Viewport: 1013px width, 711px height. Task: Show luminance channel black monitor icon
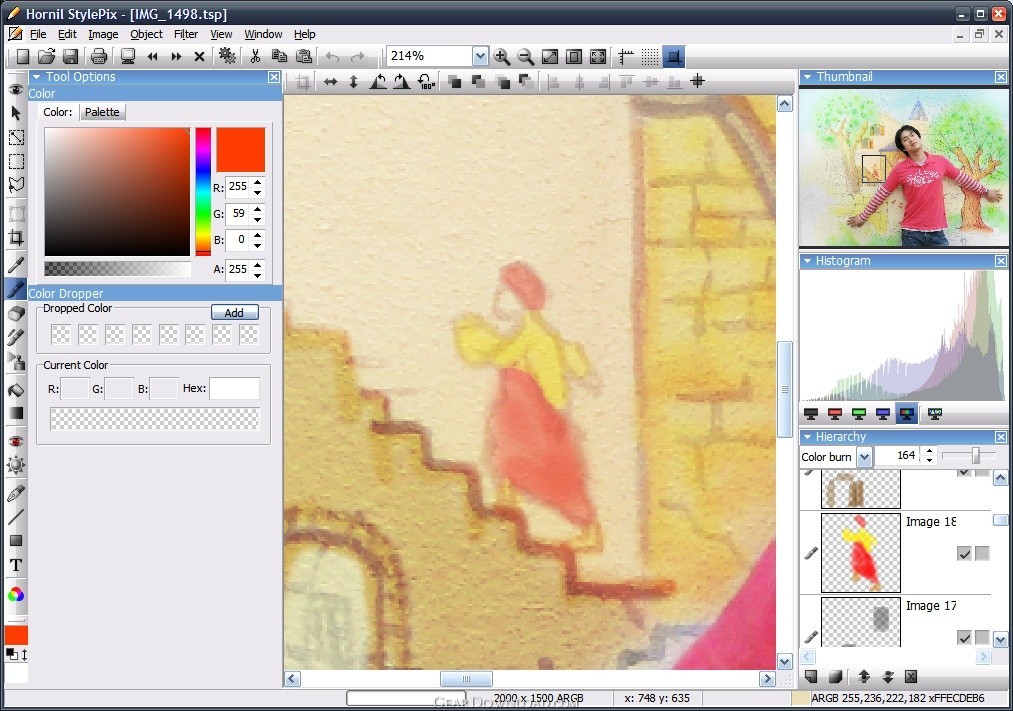pos(811,413)
